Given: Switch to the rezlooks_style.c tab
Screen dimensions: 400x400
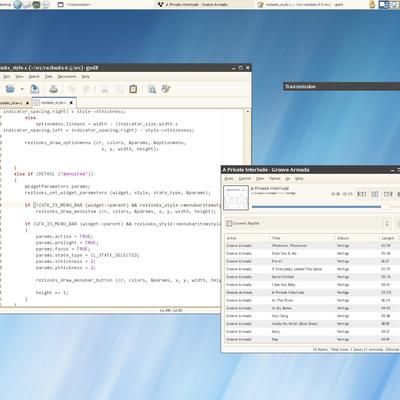Looking at the screenshot, I should (53, 103).
